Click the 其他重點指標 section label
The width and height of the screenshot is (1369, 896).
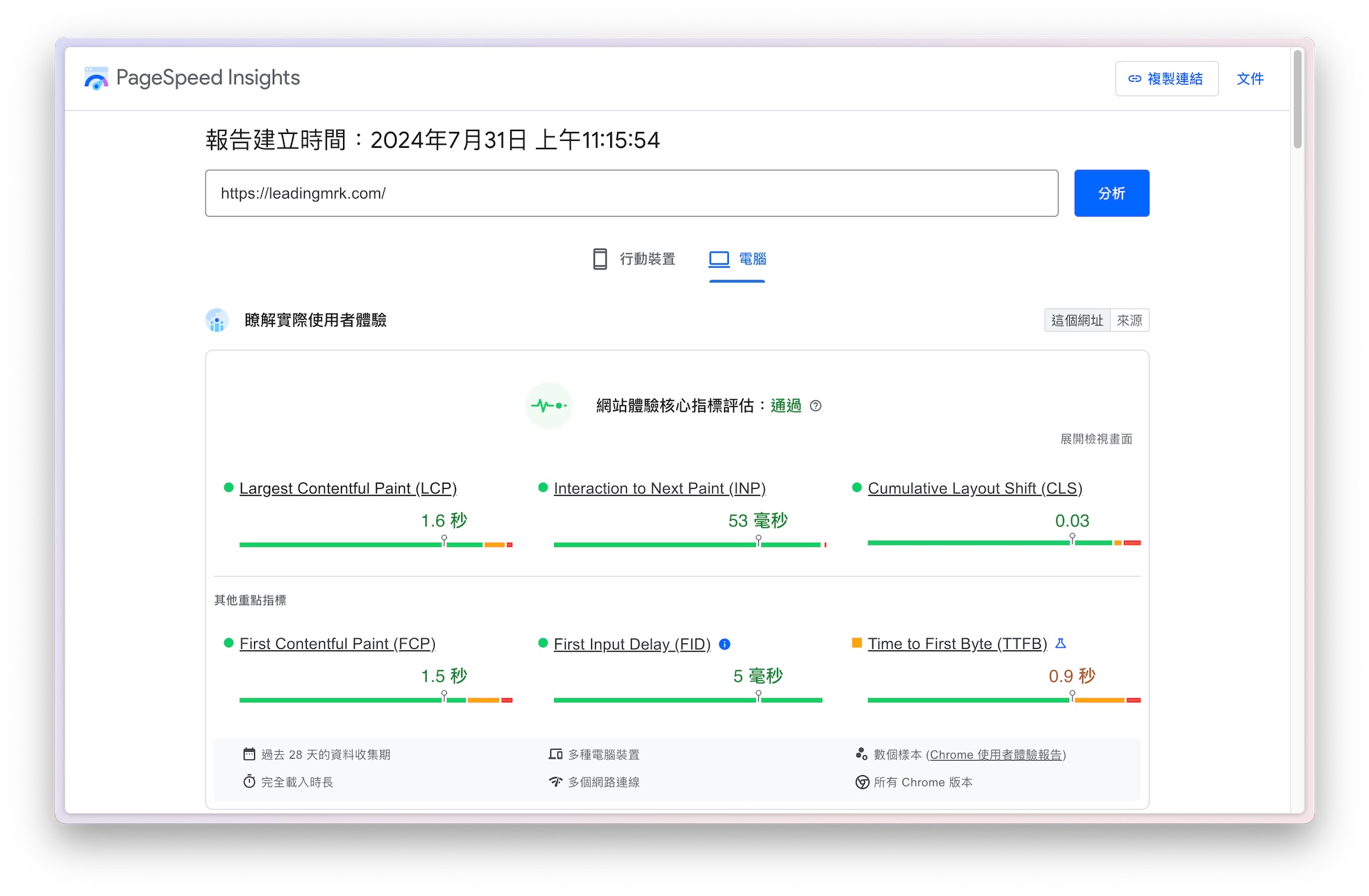250,600
